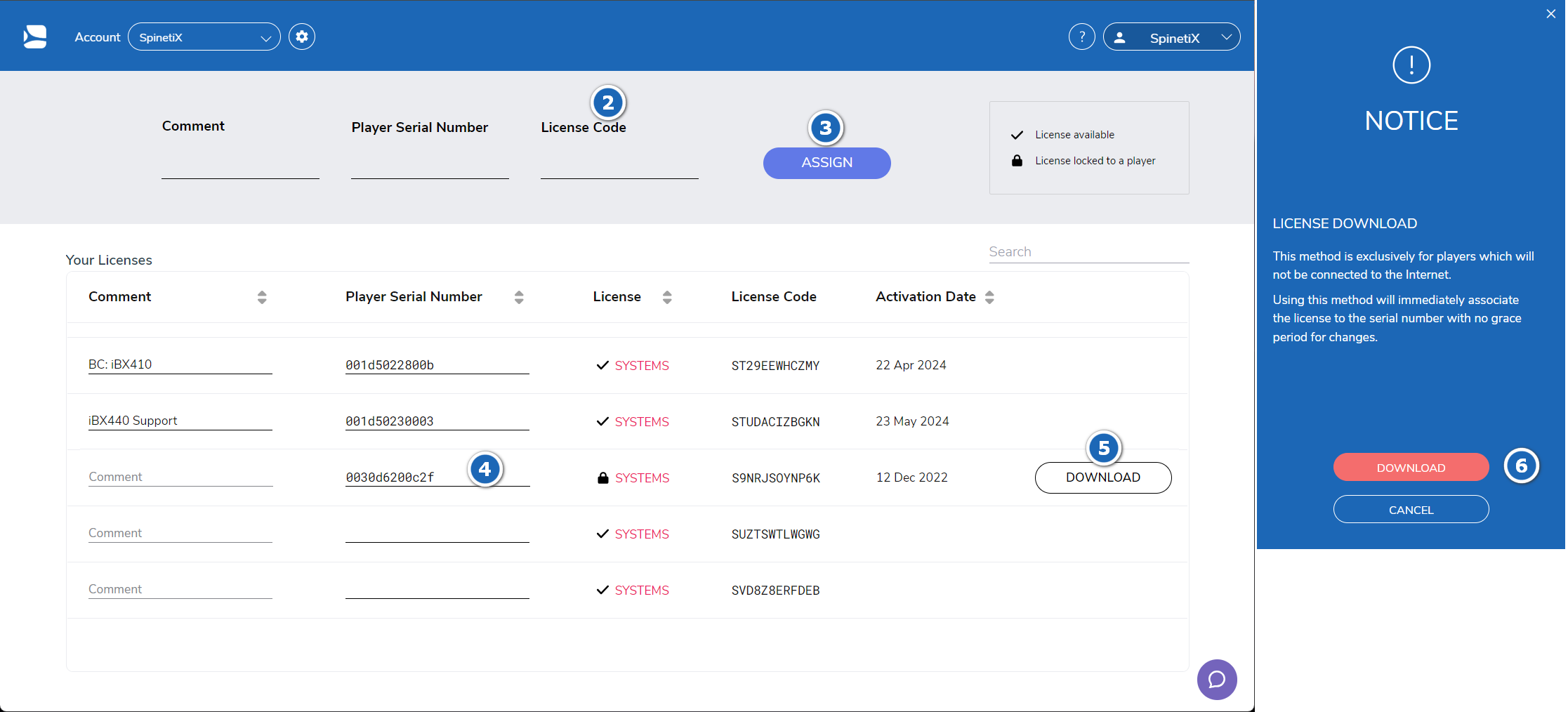Click the License locked padlock legend icon

tap(1017, 161)
